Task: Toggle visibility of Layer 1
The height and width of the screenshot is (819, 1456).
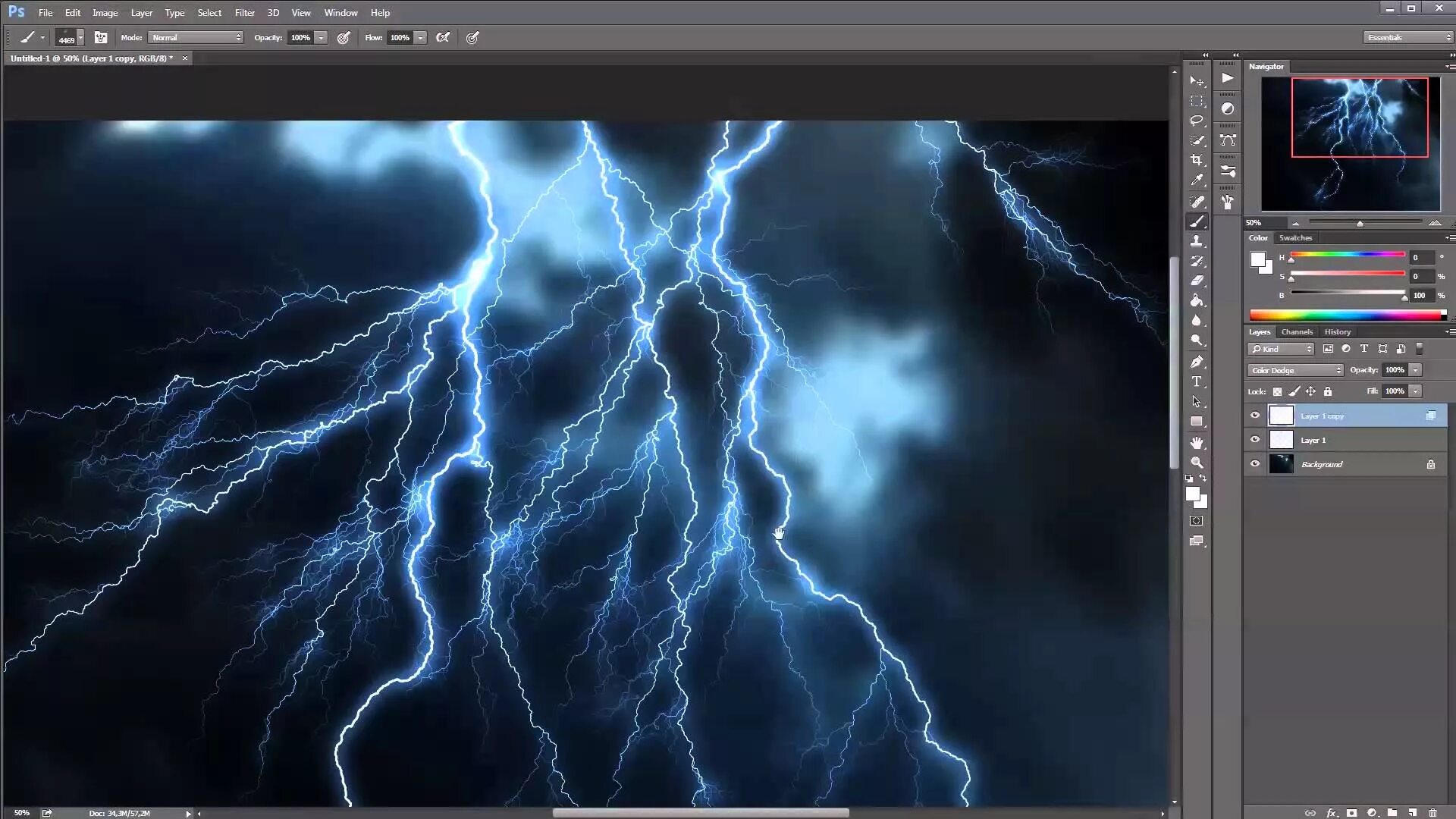Action: pyautogui.click(x=1255, y=439)
